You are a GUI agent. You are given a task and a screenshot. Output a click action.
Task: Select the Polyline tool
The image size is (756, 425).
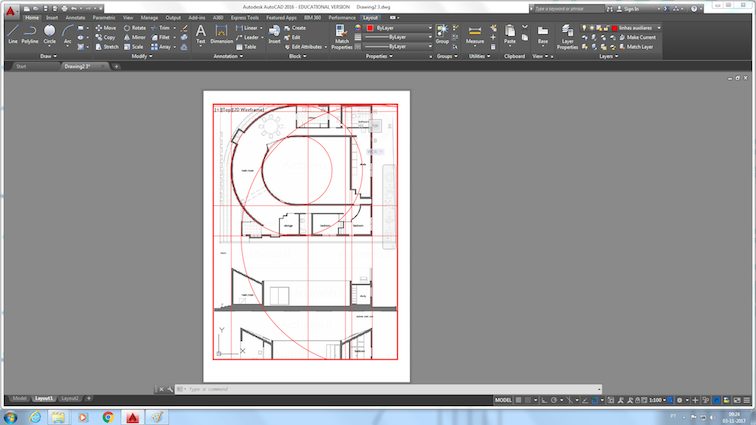pos(30,35)
